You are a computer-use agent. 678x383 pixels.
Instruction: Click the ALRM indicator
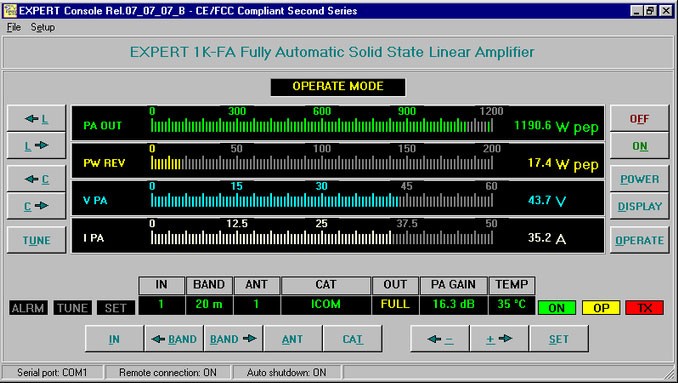[28, 308]
